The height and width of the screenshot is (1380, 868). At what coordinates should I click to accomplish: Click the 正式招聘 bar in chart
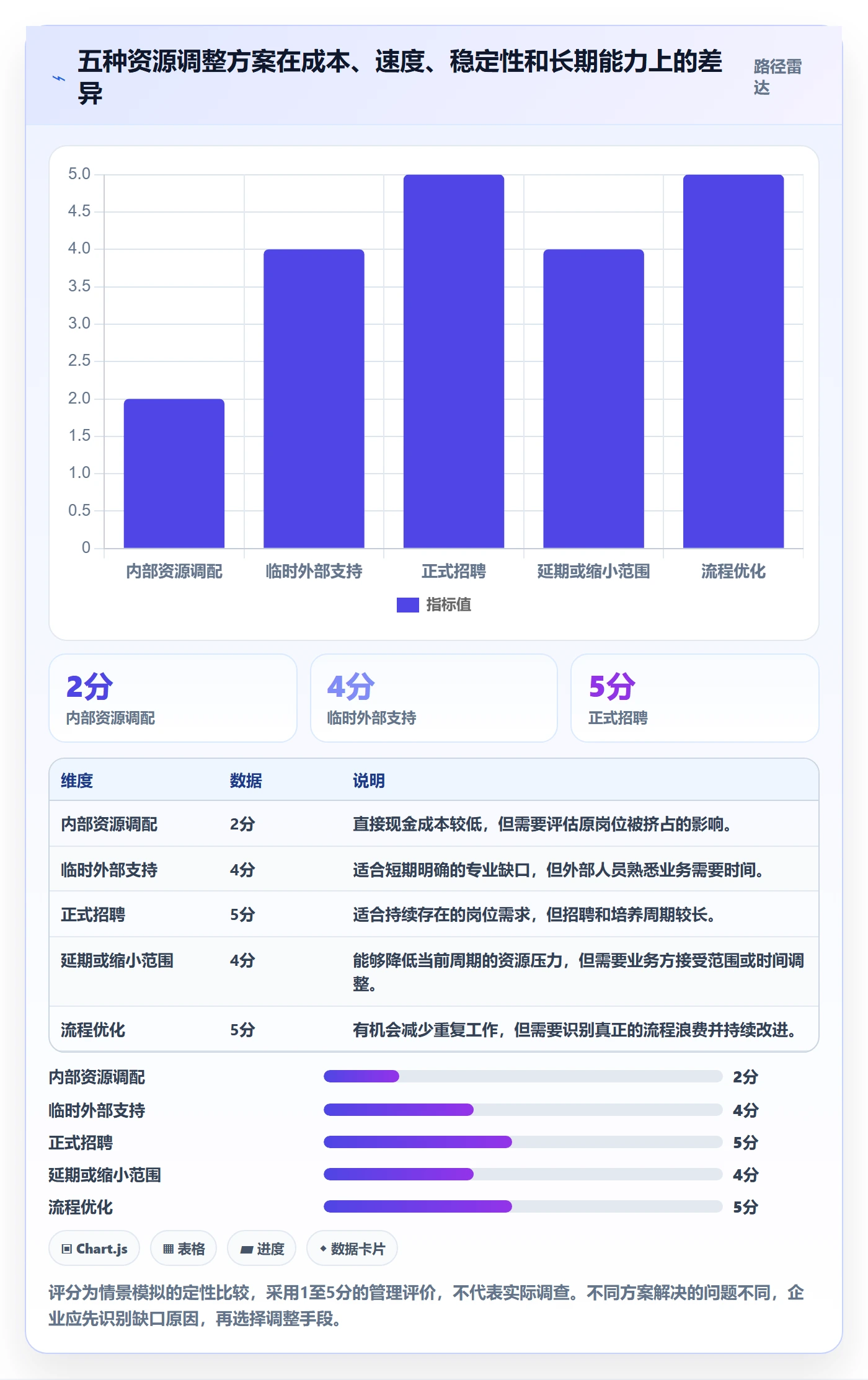click(454, 361)
